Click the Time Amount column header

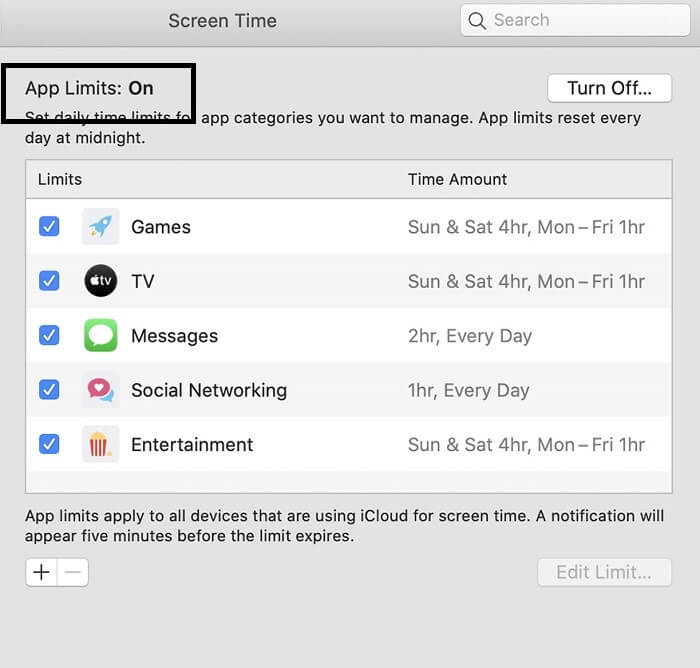(x=457, y=179)
